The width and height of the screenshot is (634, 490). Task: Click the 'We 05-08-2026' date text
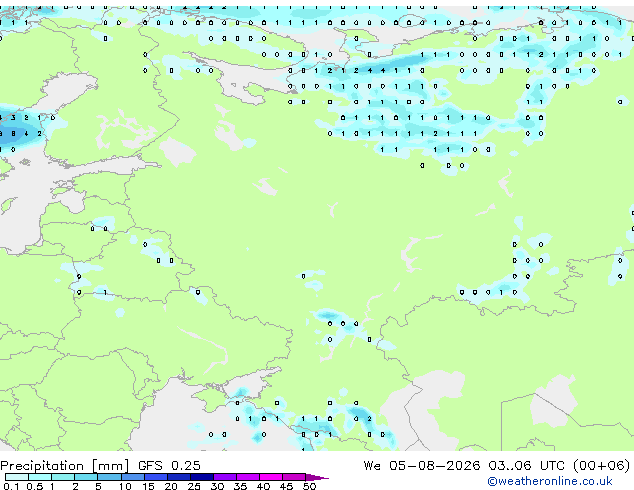point(422,466)
